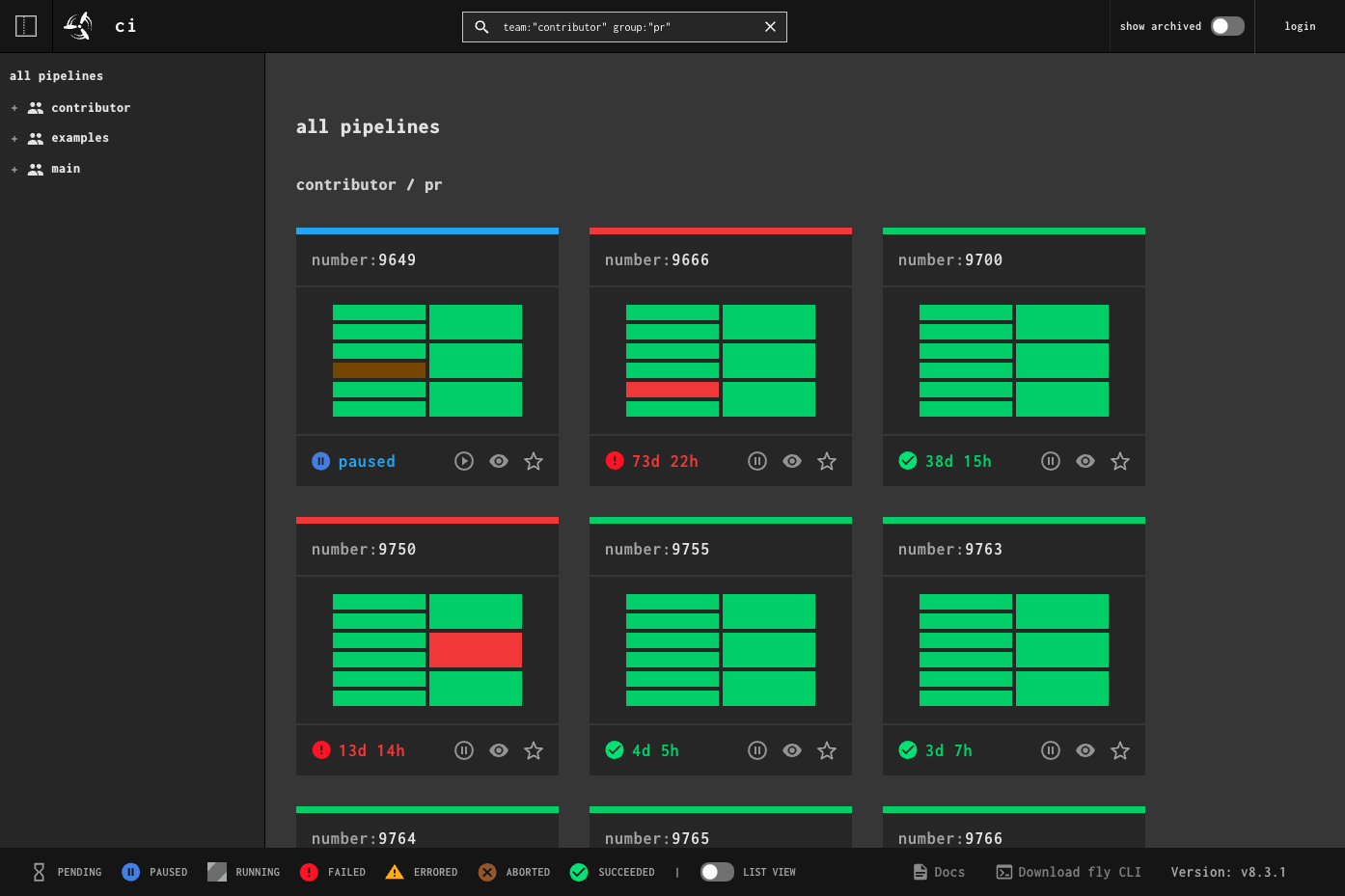Toggle visibility of pipeline number:9700
Viewport: 1345px width, 896px height.
click(x=1085, y=461)
